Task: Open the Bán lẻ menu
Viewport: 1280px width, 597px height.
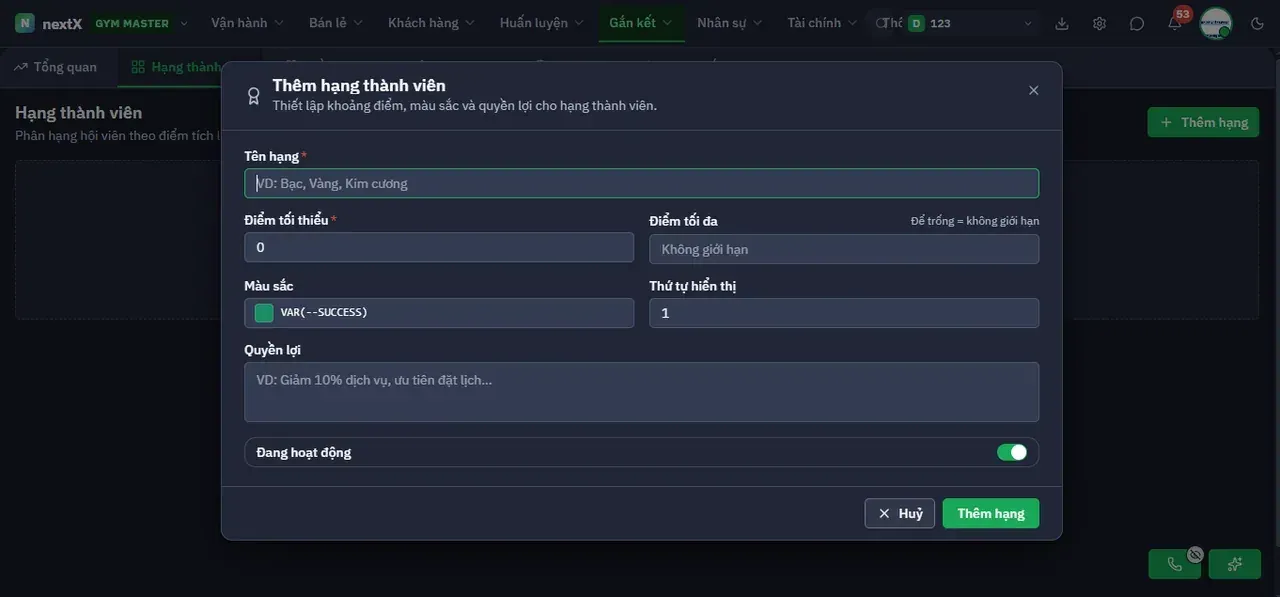Action: [x=336, y=23]
